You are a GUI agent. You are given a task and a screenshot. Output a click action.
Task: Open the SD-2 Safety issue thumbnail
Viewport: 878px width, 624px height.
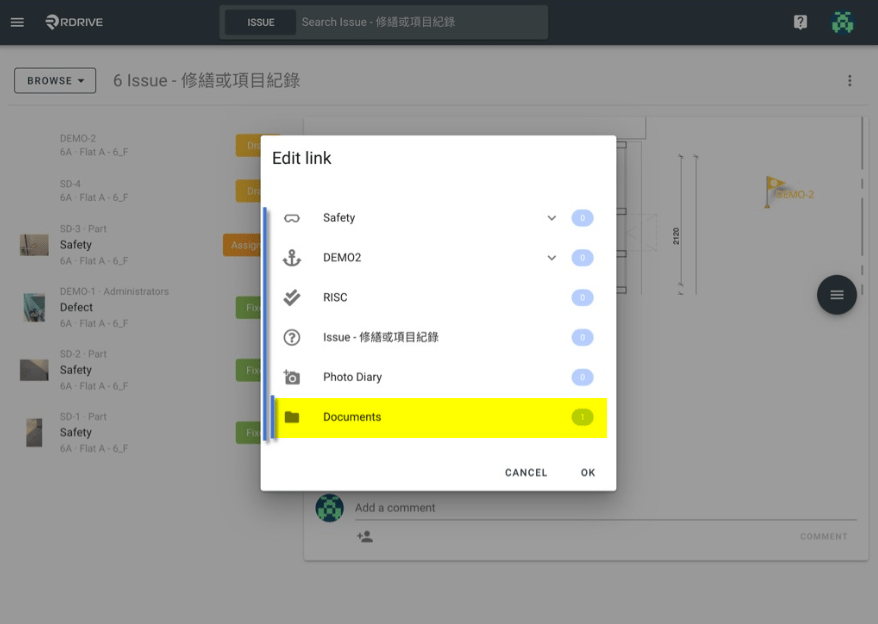click(x=34, y=370)
